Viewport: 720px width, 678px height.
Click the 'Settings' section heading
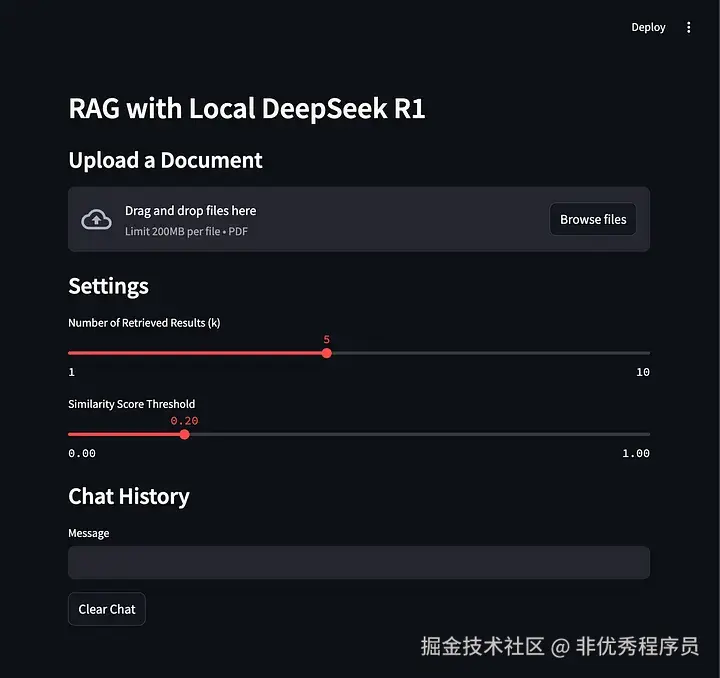108,286
